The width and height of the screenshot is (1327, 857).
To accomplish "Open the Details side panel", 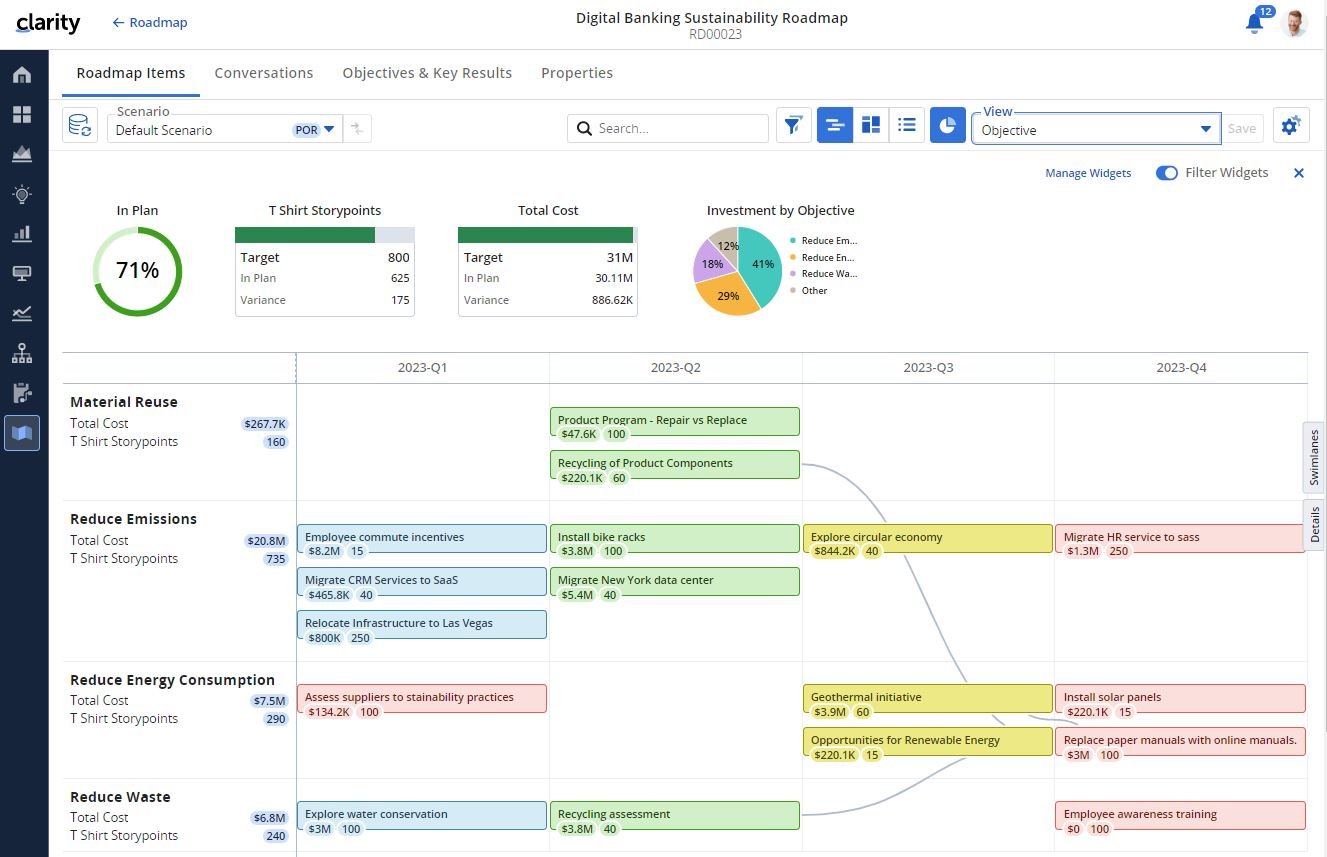I will (1314, 524).
